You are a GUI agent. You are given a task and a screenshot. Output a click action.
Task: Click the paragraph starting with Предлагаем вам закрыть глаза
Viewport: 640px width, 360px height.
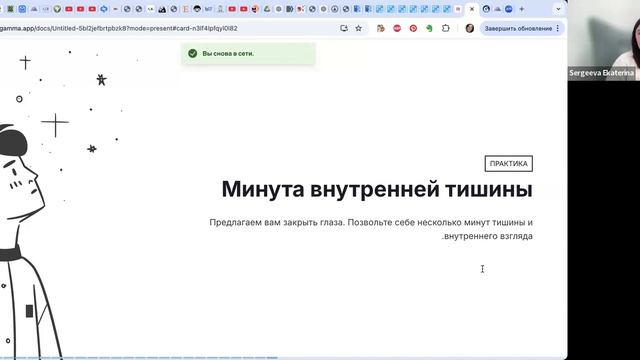(371, 229)
